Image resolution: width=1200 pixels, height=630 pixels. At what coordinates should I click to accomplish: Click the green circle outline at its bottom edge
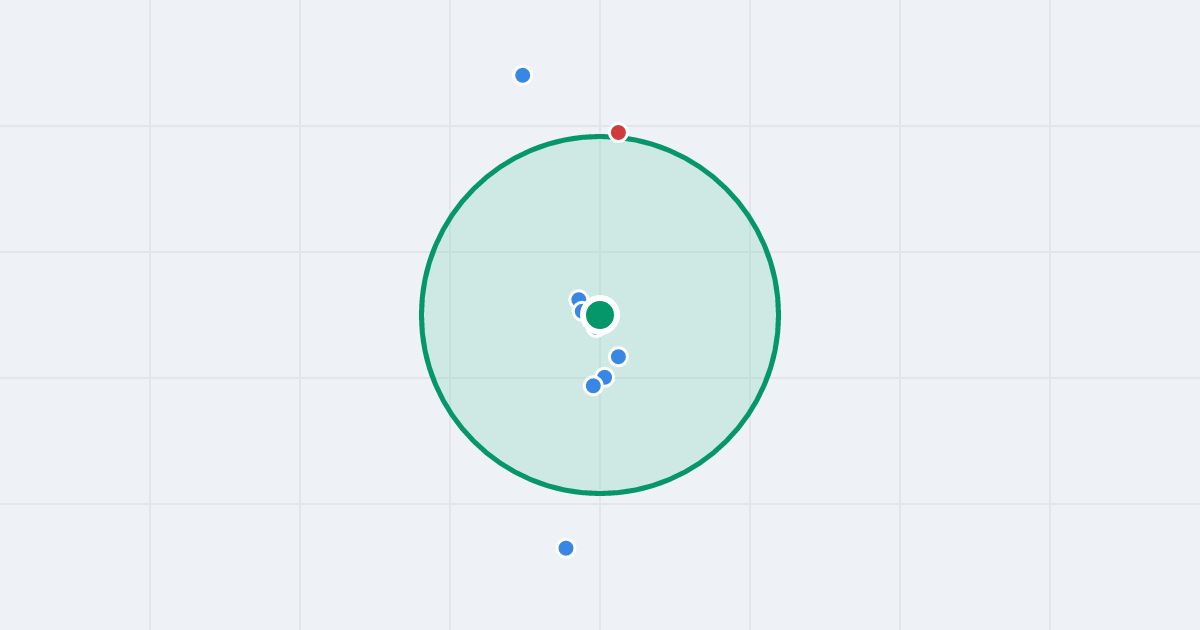point(600,493)
